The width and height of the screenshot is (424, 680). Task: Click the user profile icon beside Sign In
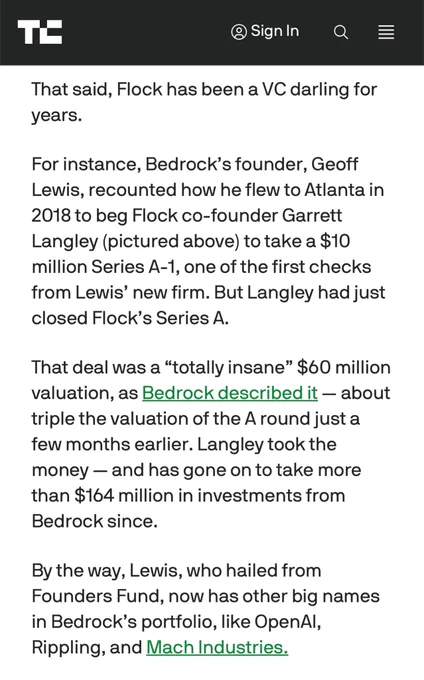(x=239, y=32)
